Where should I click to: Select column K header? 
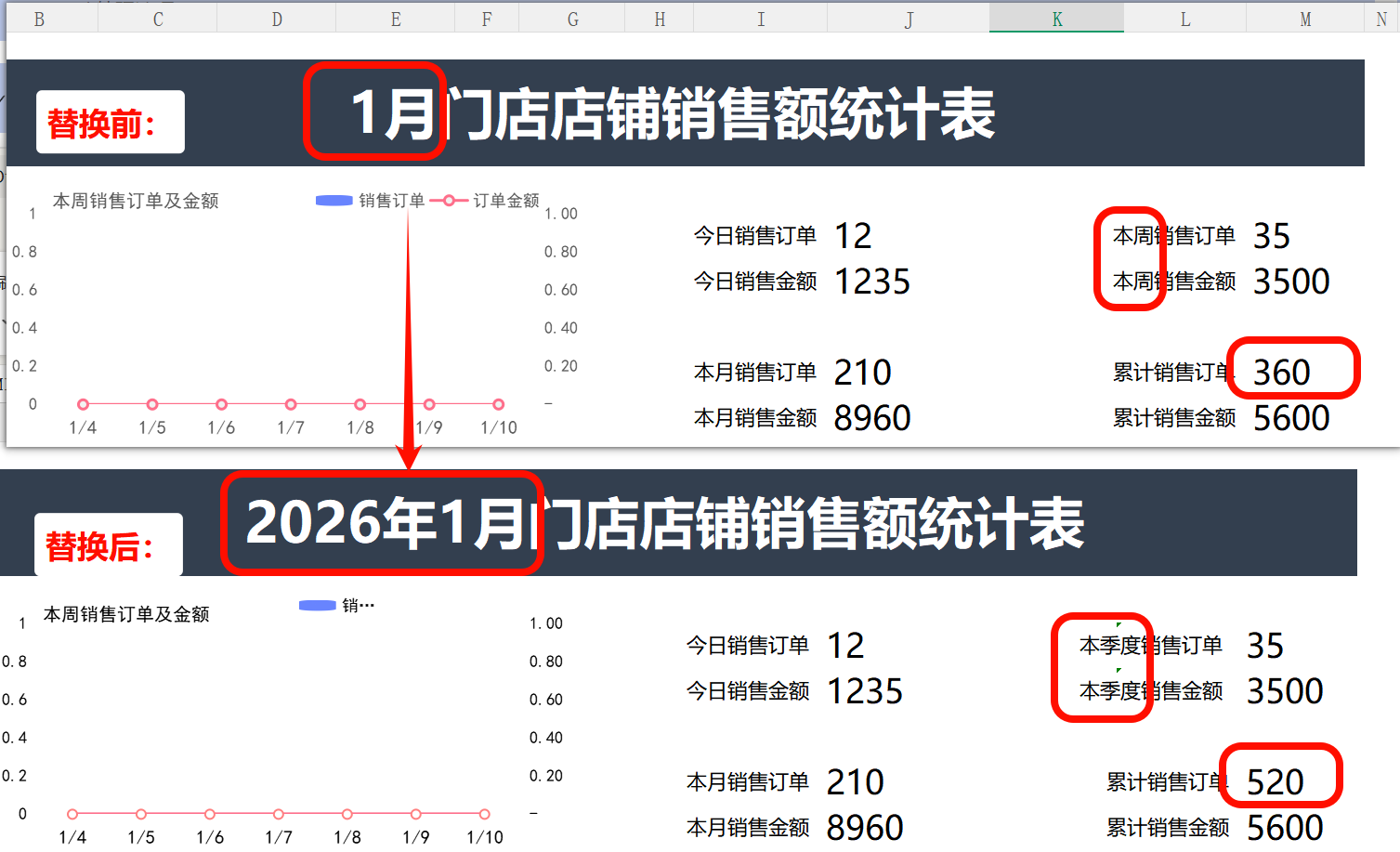point(1056,18)
